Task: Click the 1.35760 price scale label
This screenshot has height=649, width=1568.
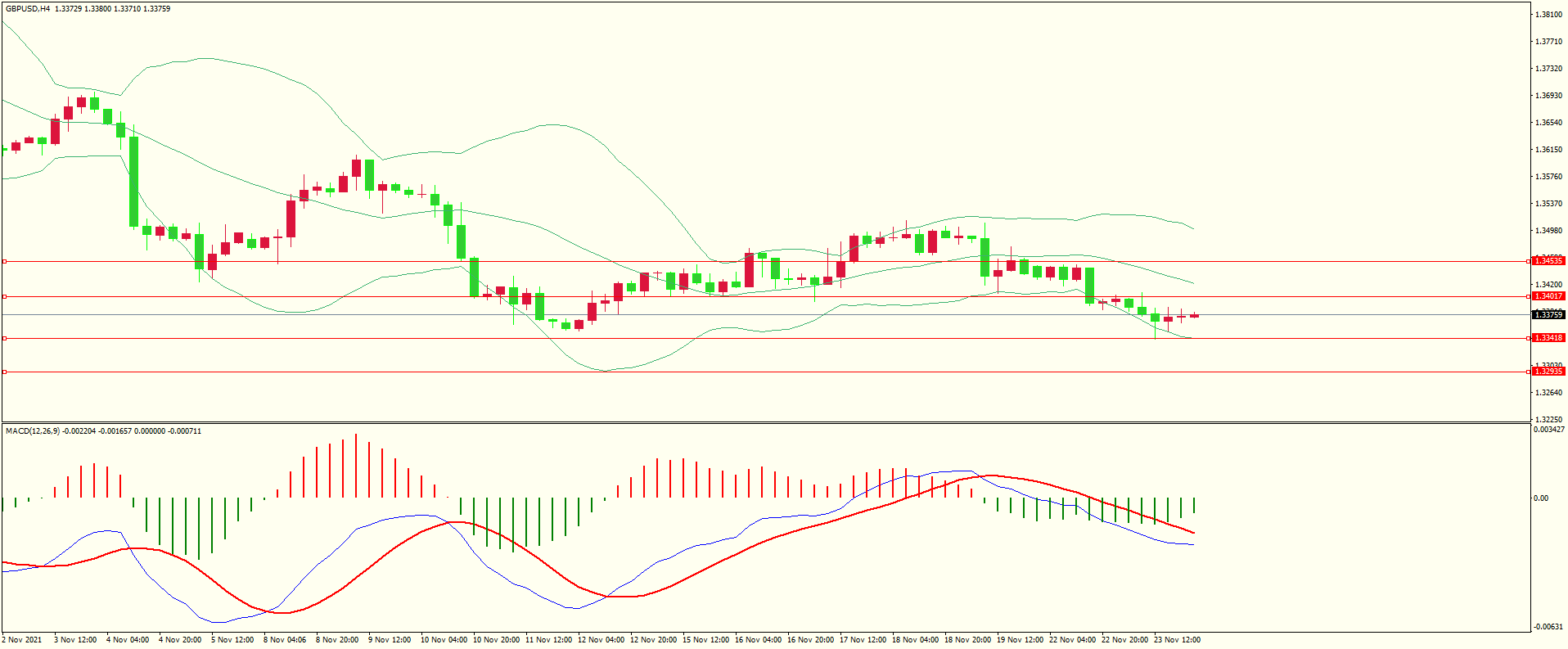Action: click(x=1548, y=177)
